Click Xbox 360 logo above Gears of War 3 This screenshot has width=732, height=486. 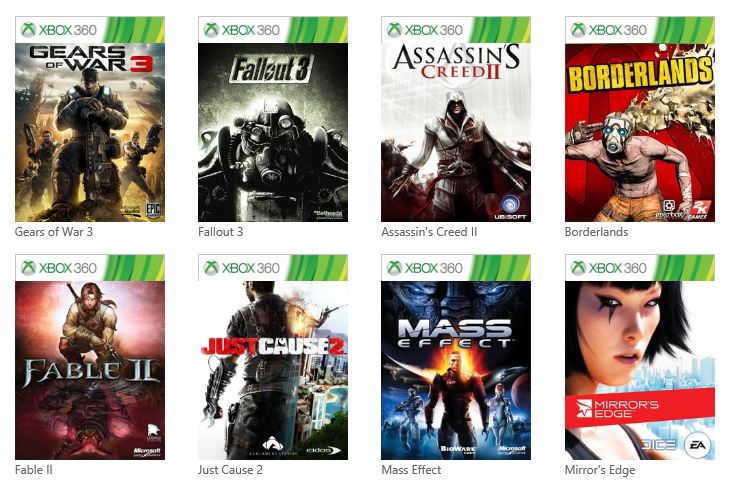59,30
